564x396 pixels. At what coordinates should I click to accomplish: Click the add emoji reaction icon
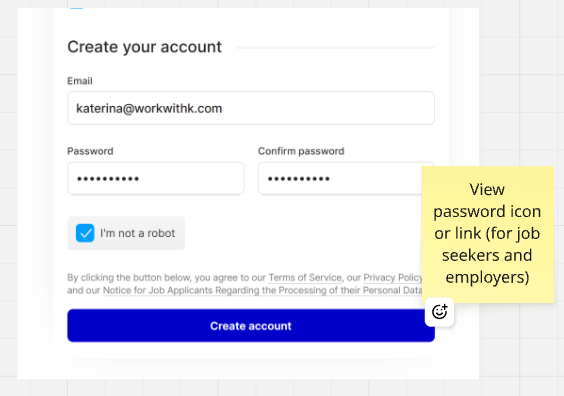pyautogui.click(x=439, y=312)
